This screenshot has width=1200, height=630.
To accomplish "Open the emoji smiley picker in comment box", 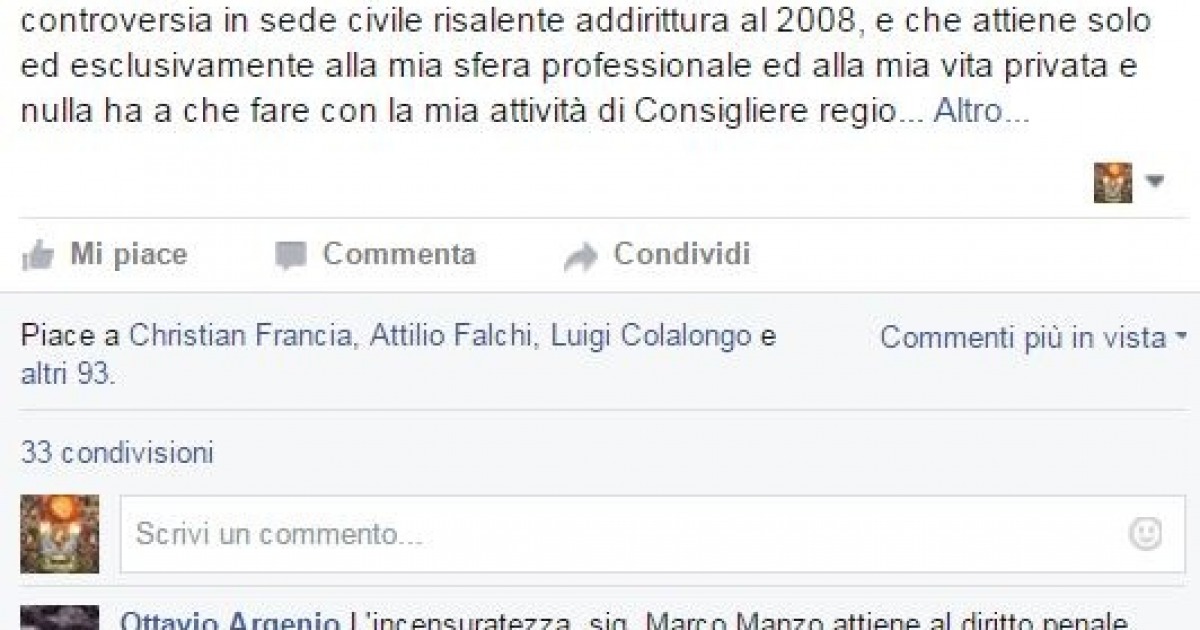I will (1145, 533).
